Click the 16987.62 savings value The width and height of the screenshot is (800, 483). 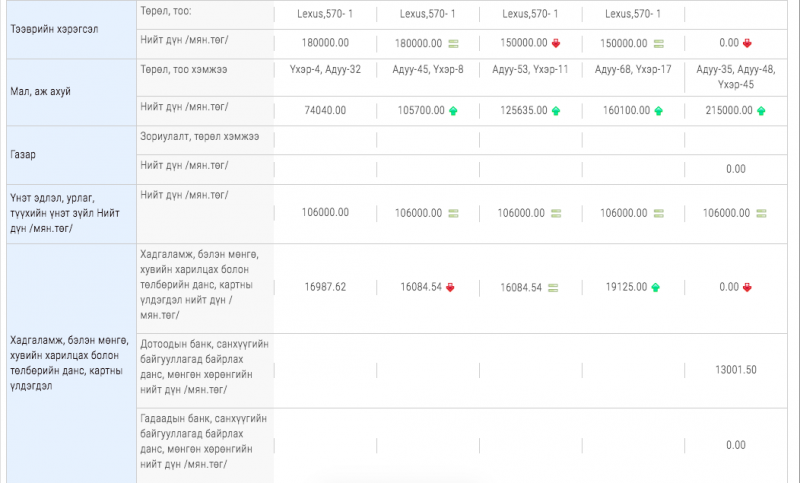tap(325, 287)
